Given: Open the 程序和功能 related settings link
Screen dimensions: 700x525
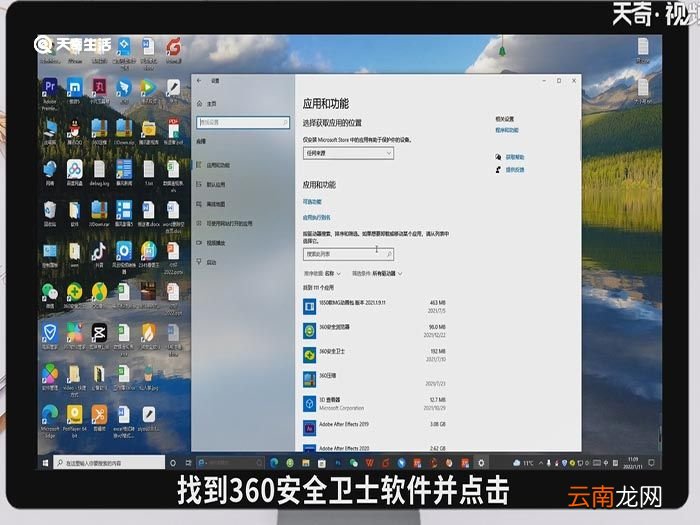Looking at the screenshot, I should (x=507, y=130).
